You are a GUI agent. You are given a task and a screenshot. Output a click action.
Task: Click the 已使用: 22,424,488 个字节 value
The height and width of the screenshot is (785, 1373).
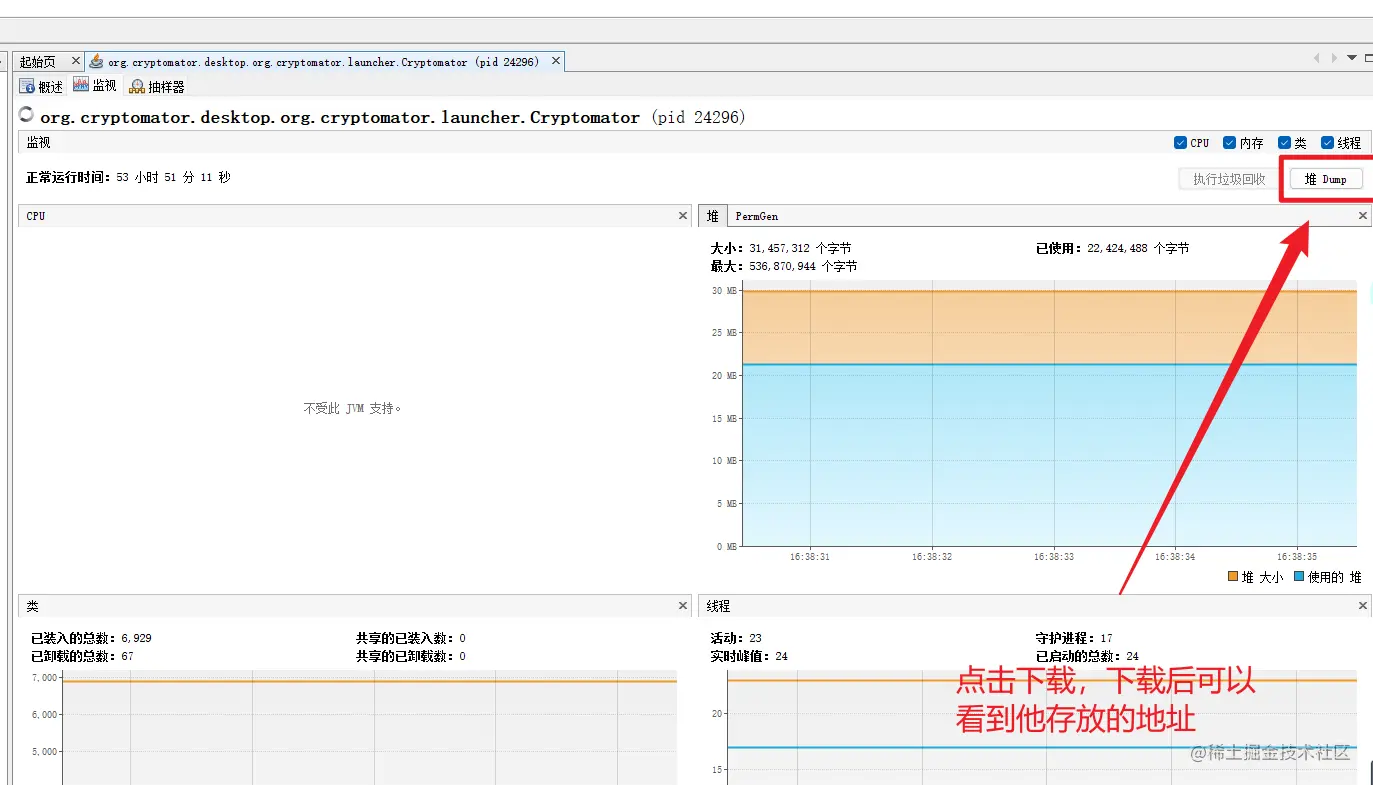pos(1113,248)
